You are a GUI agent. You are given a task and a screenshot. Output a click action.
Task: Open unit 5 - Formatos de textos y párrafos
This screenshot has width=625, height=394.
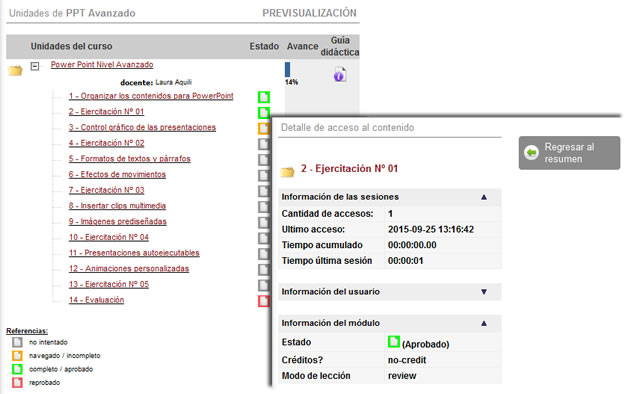130,159
